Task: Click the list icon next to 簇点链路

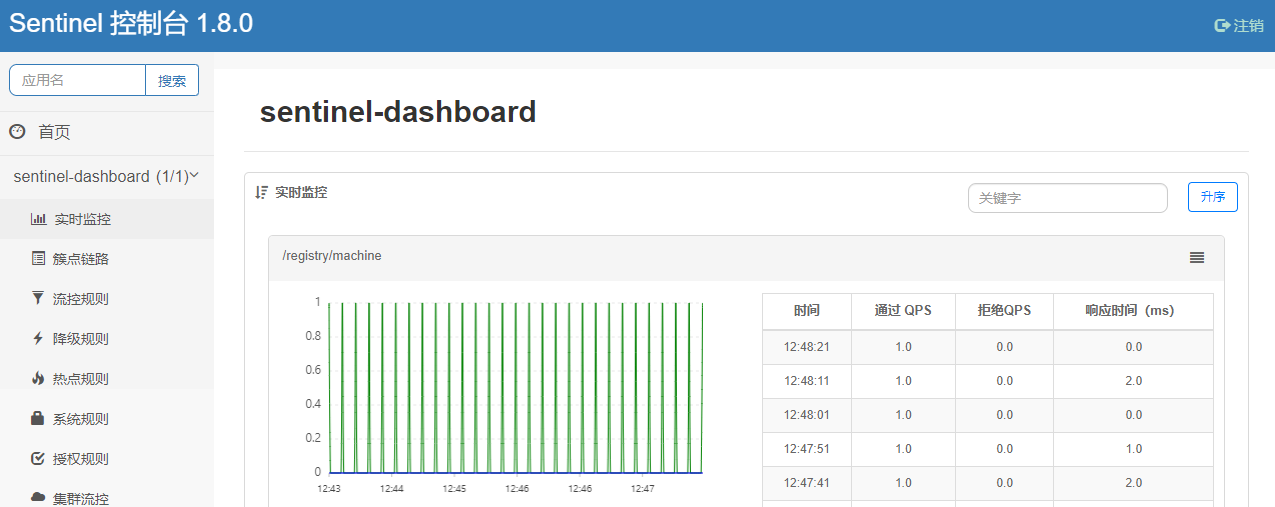Action: [x=38, y=258]
